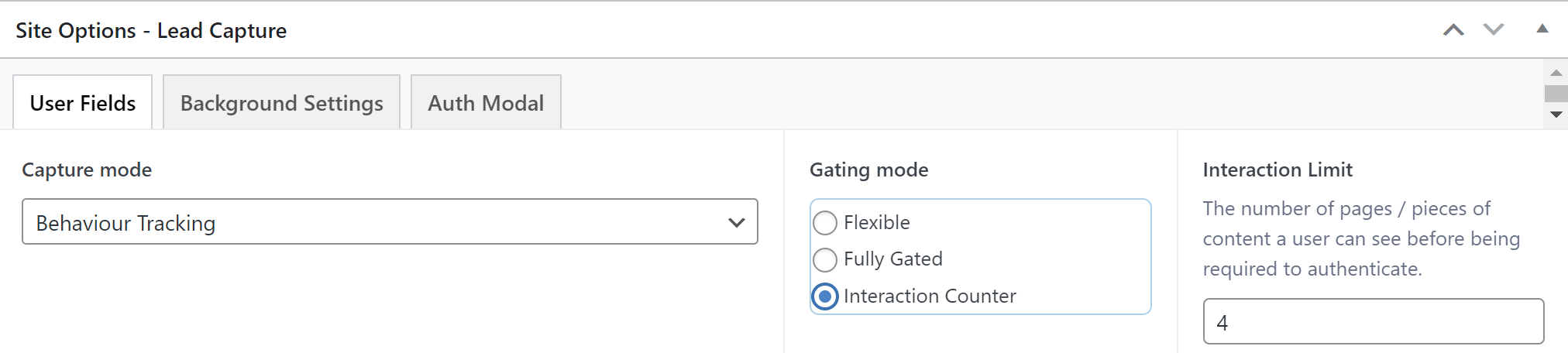Move the Lead Capture panel up
The image size is (1568, 353).
pos(1453,29)
